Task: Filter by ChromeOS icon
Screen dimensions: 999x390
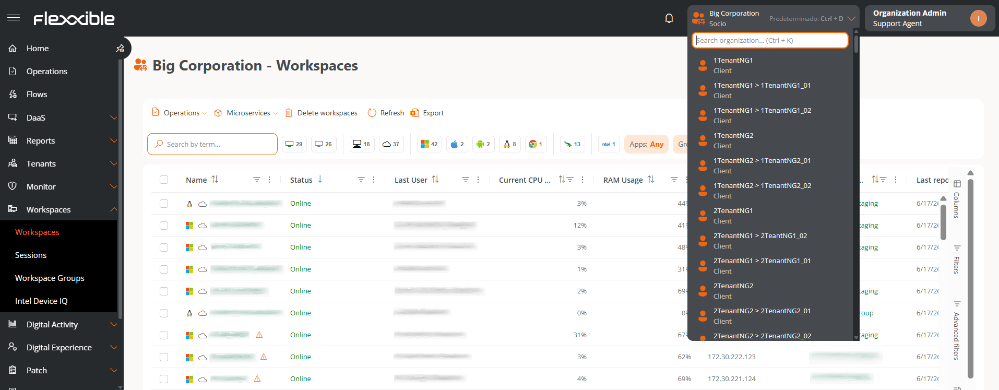Action: pyautogui.click(x=536, y=144)
